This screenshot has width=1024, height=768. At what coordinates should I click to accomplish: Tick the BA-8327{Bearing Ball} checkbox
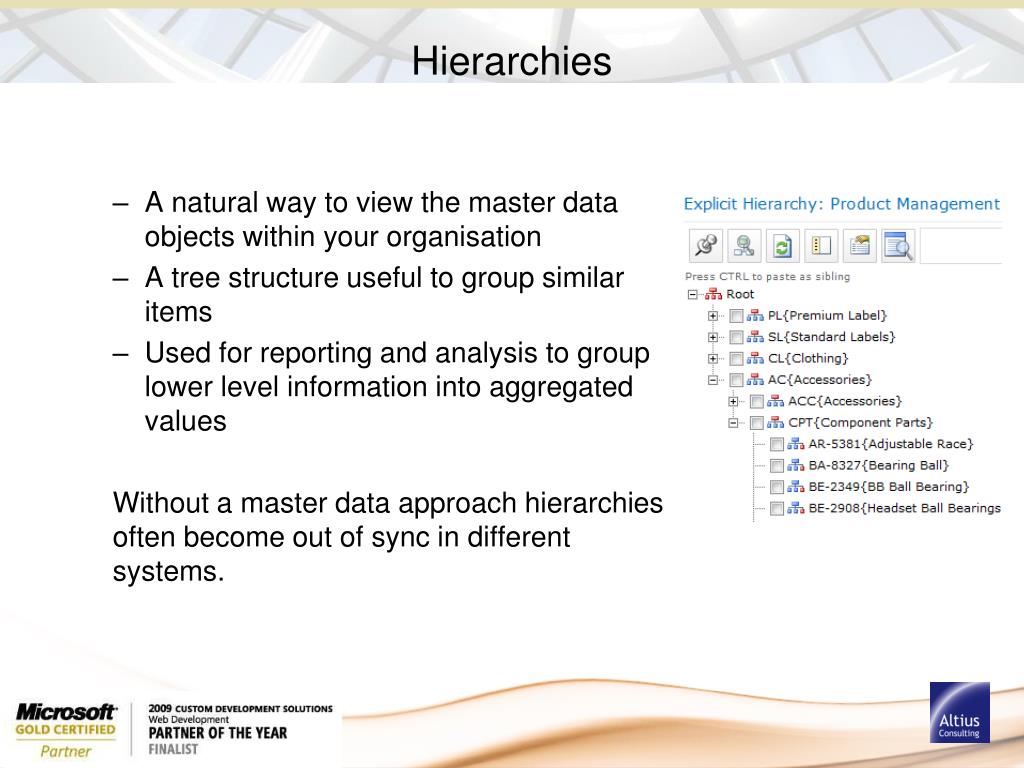coord(776,466)
